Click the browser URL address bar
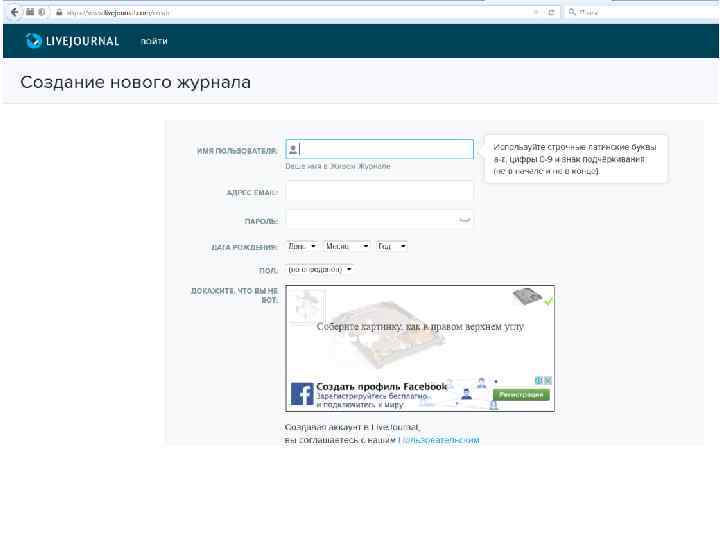Viewport: 720px width, 540px height. (294, 12)
